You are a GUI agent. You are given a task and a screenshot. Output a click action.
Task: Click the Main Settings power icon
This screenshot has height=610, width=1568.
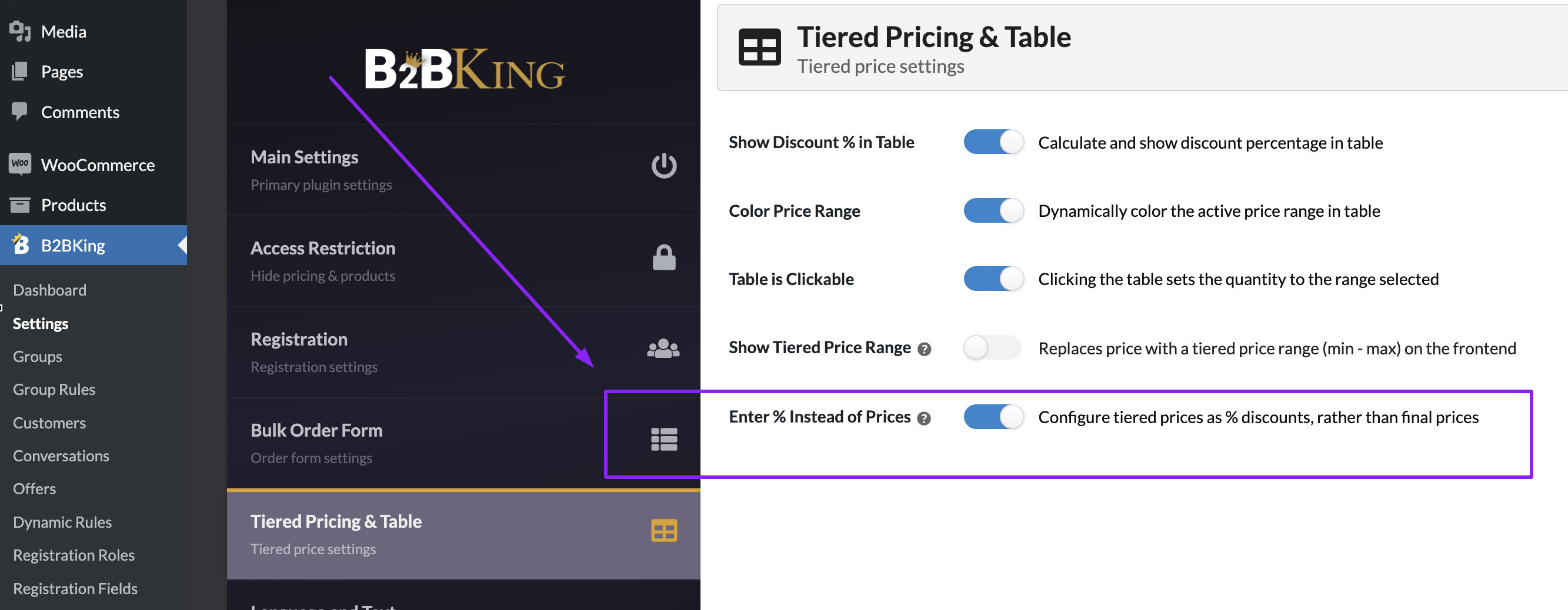(663, 166)
